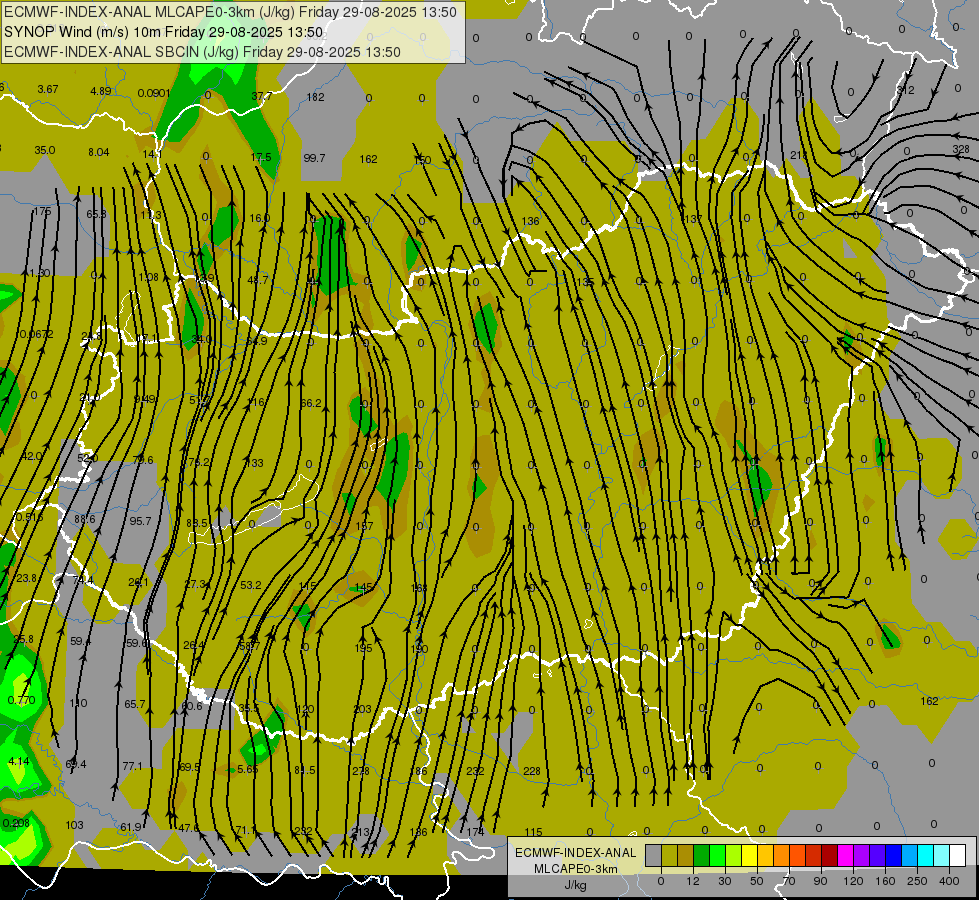This screenshot has width=979, height=900.
Task: Click legend scale label 70
Action: point(789,881)
